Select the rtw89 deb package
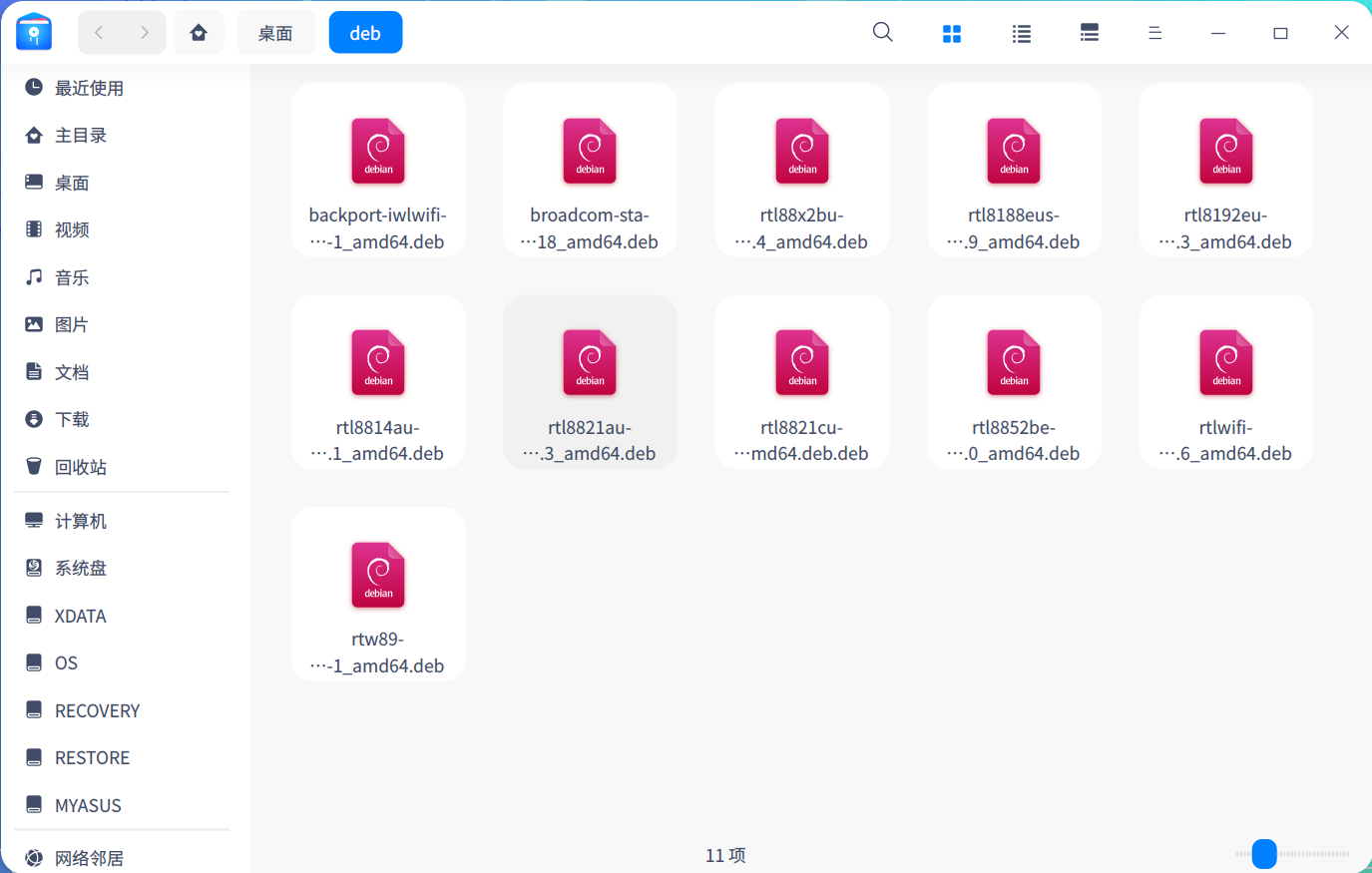Viewport: 1372px width, 873px height. (377, 593)
